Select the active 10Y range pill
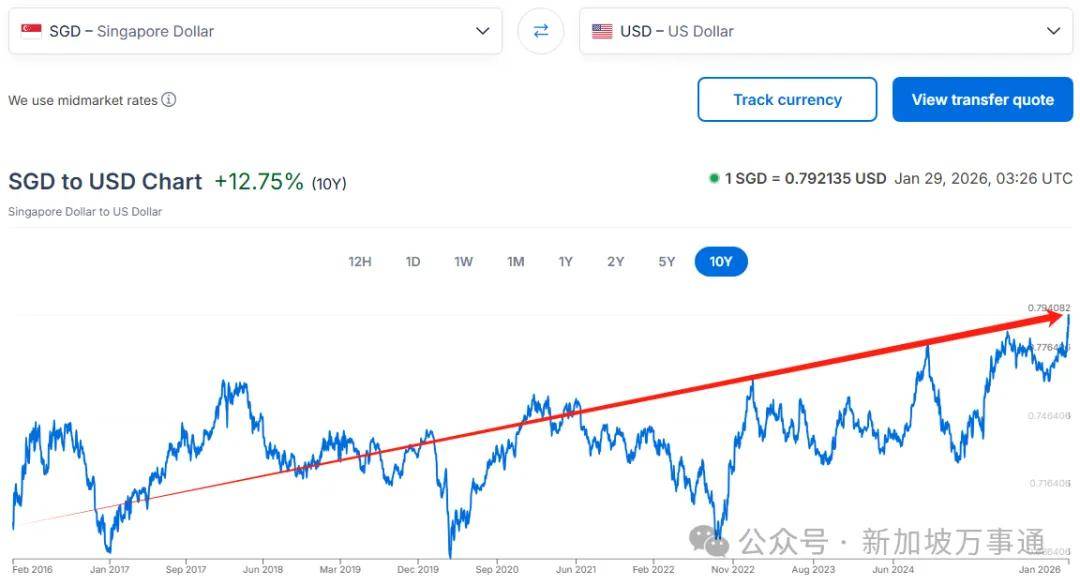This screenshot has height=585, width=1080. tap(721, 262)
